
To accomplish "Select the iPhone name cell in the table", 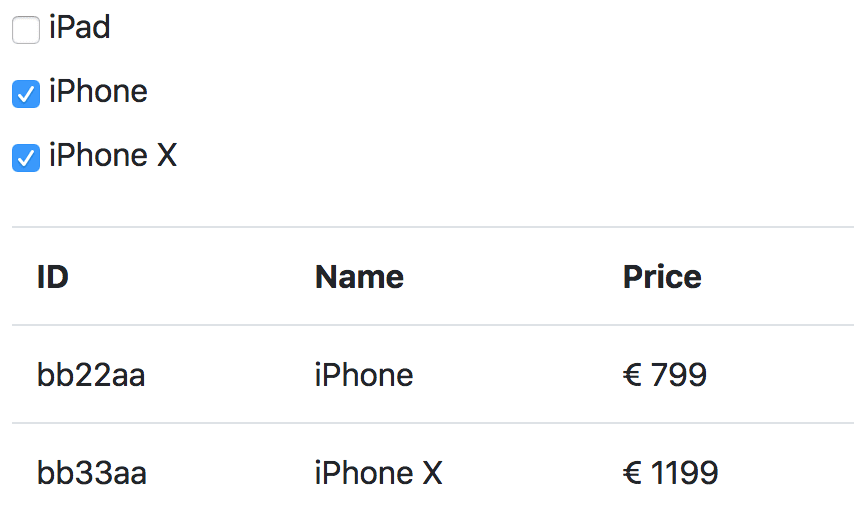I will 364,375.
